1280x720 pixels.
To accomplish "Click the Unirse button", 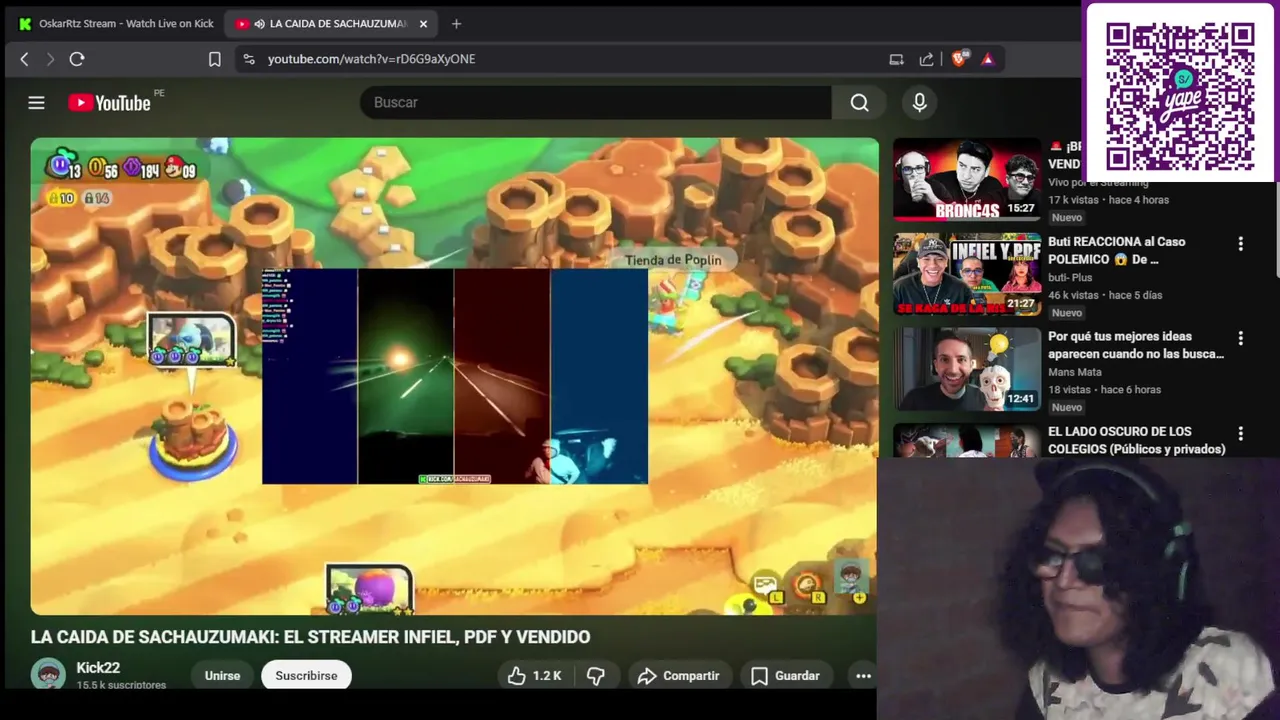I will click(222, 676).
